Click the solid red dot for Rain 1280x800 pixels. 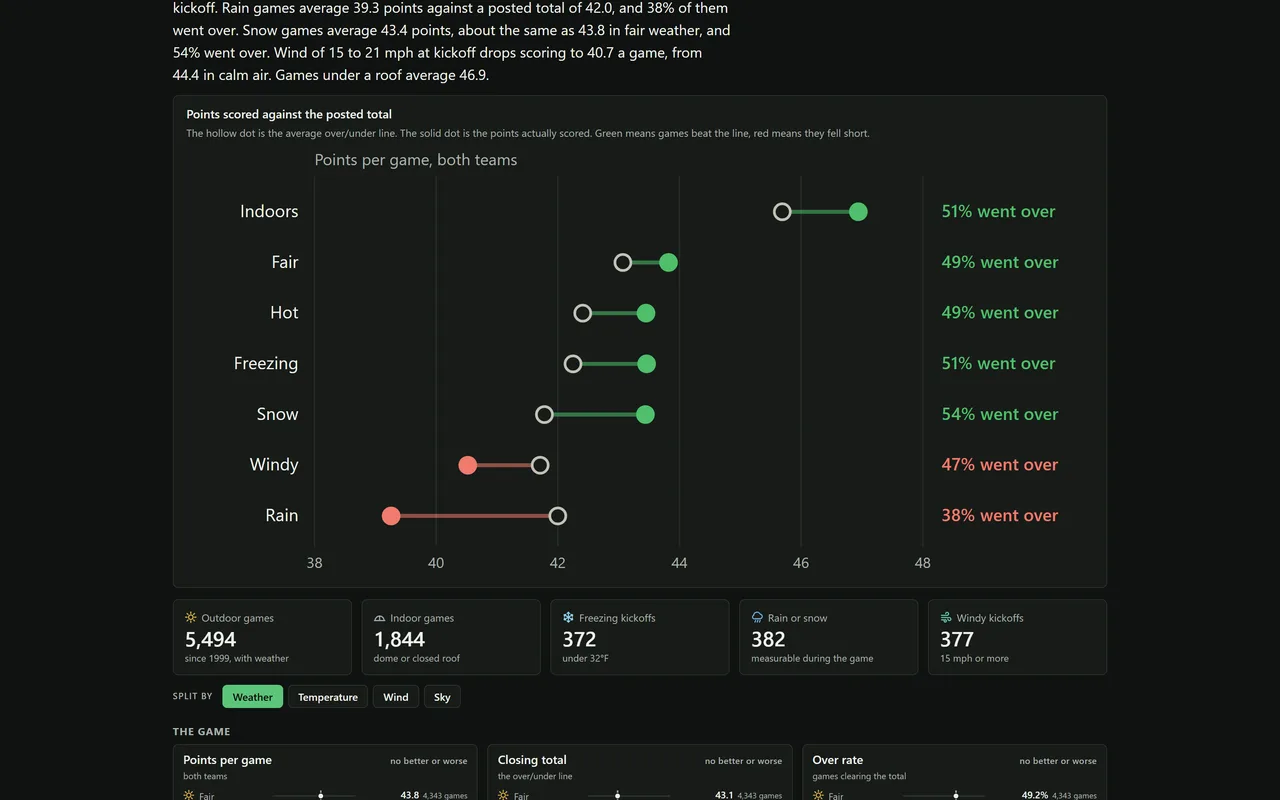tap(391, 516)
